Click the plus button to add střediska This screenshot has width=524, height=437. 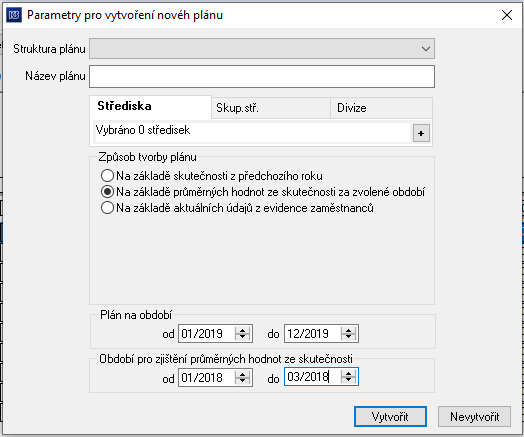421,133
